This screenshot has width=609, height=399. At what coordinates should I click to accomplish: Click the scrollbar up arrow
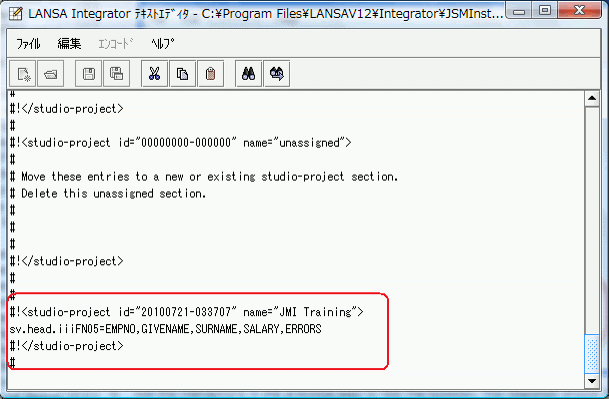592,98
